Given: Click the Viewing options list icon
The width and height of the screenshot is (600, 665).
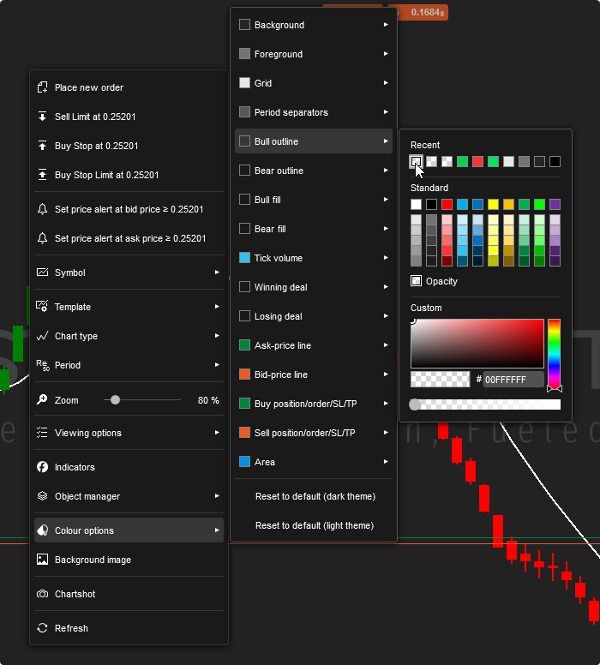Looking at the screenshot, I should [x=42, y=433].
